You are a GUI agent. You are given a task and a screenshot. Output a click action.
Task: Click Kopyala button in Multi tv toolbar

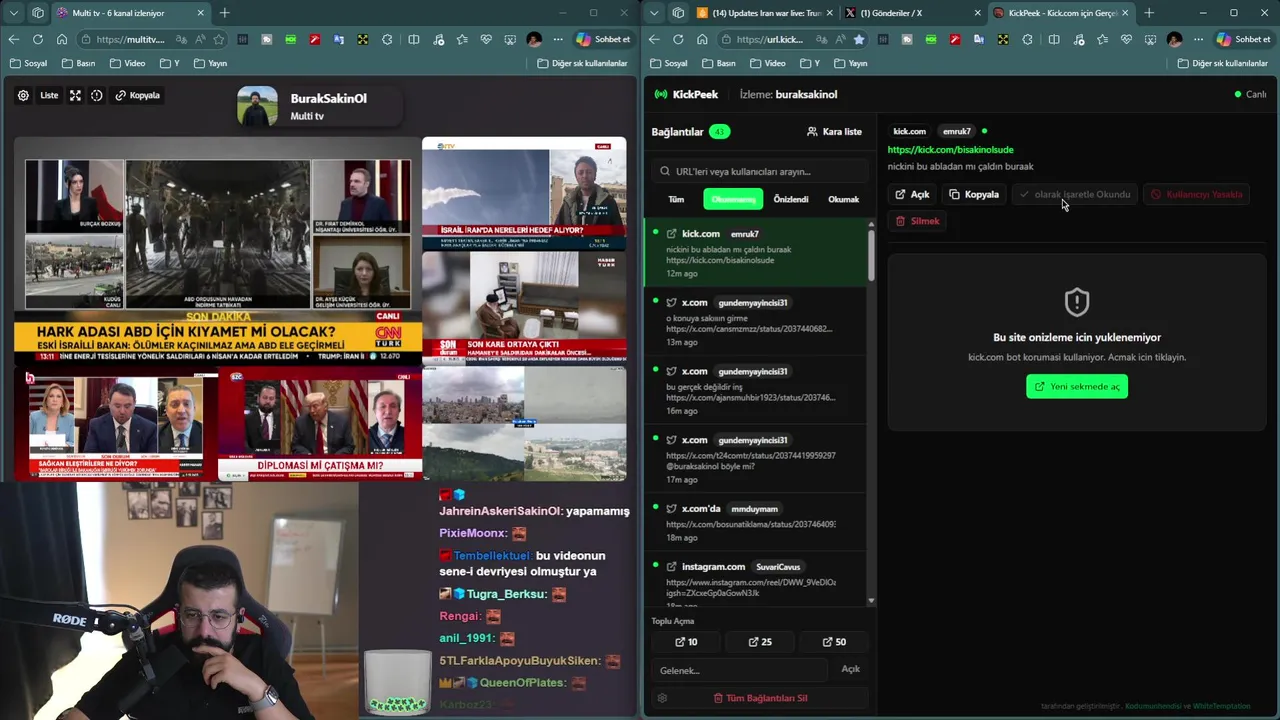click(x=137, y=95)
